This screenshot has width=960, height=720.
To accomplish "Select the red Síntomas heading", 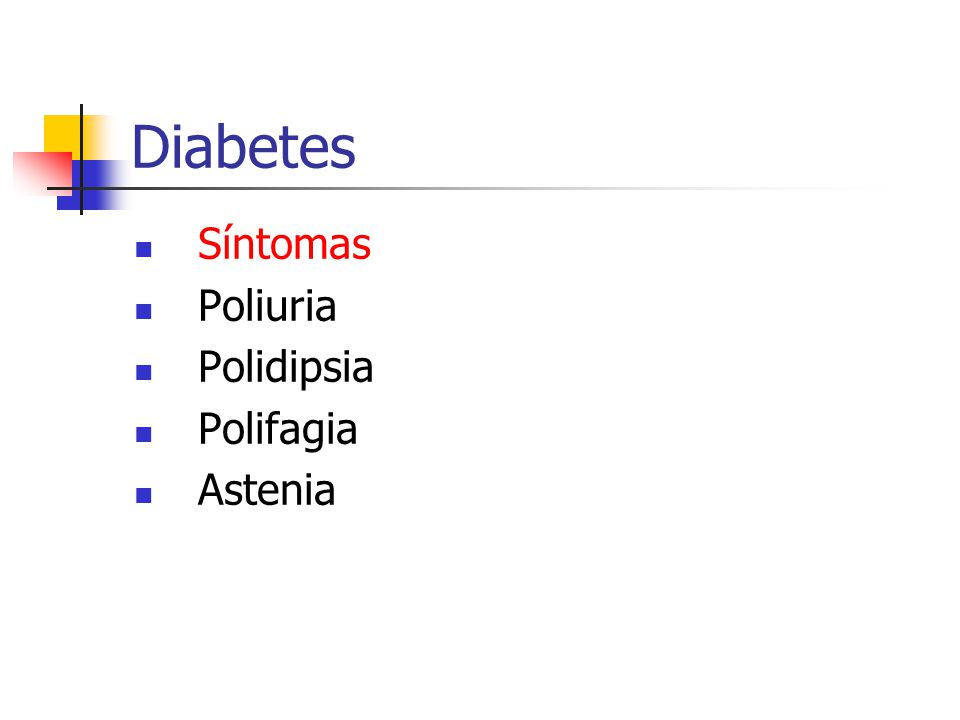I will [x=284, y=244].
